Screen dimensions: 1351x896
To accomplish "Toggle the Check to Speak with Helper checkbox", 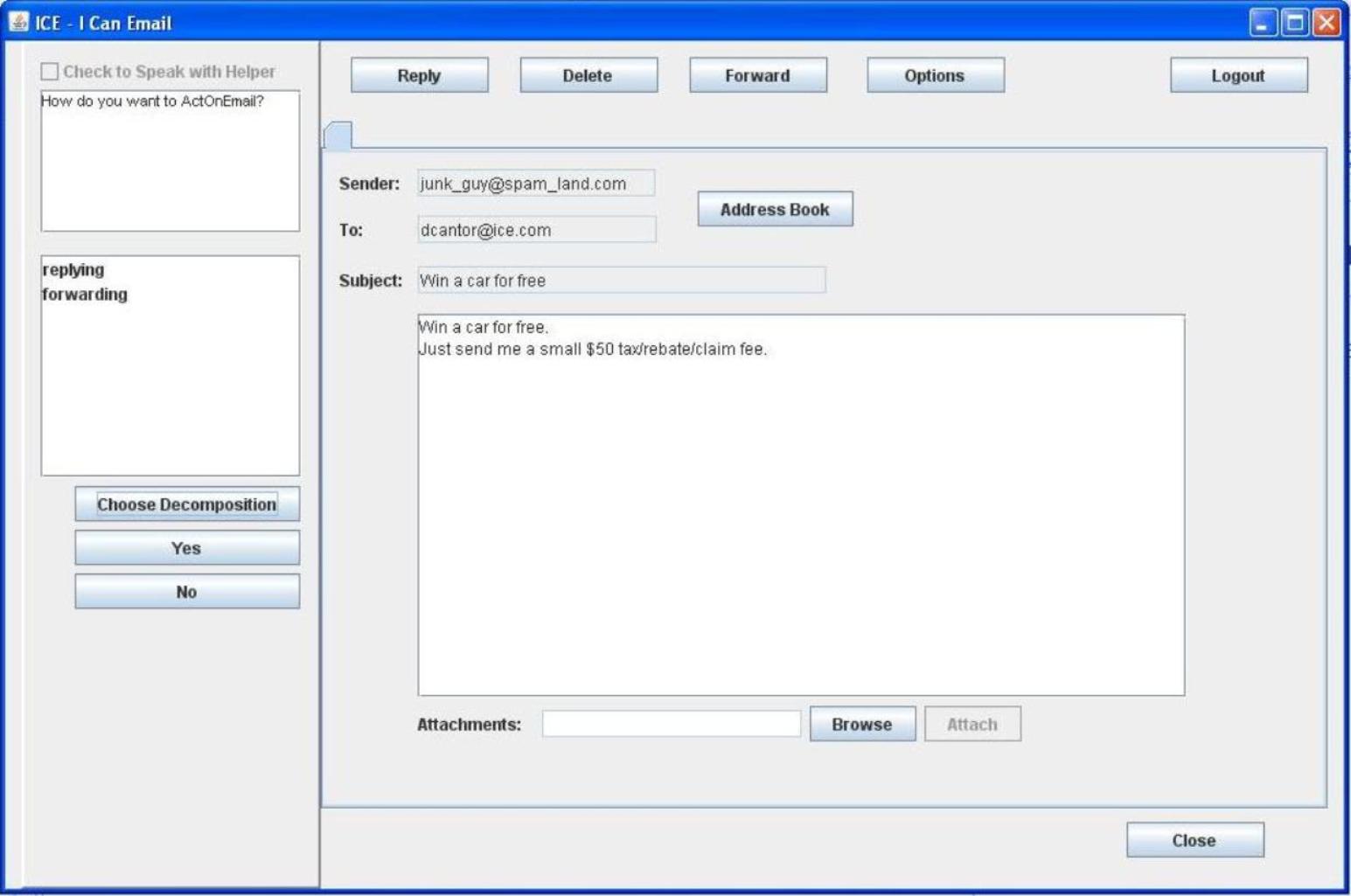I will tap(50, 72).
